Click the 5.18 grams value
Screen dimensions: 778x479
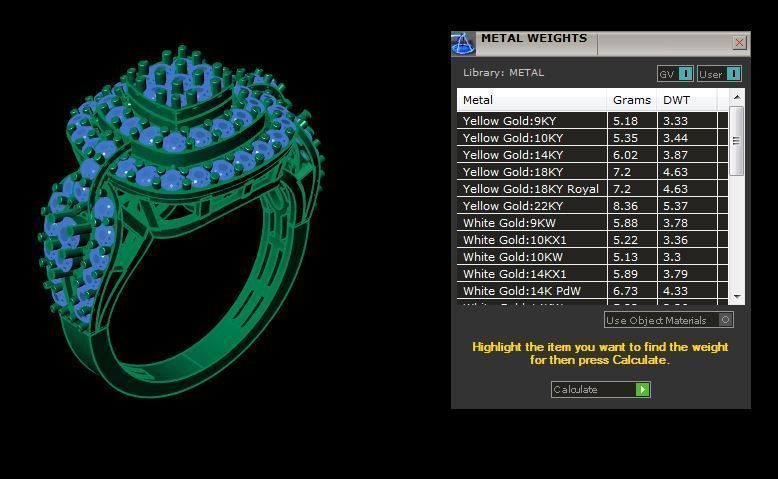[x=625, y=121]
